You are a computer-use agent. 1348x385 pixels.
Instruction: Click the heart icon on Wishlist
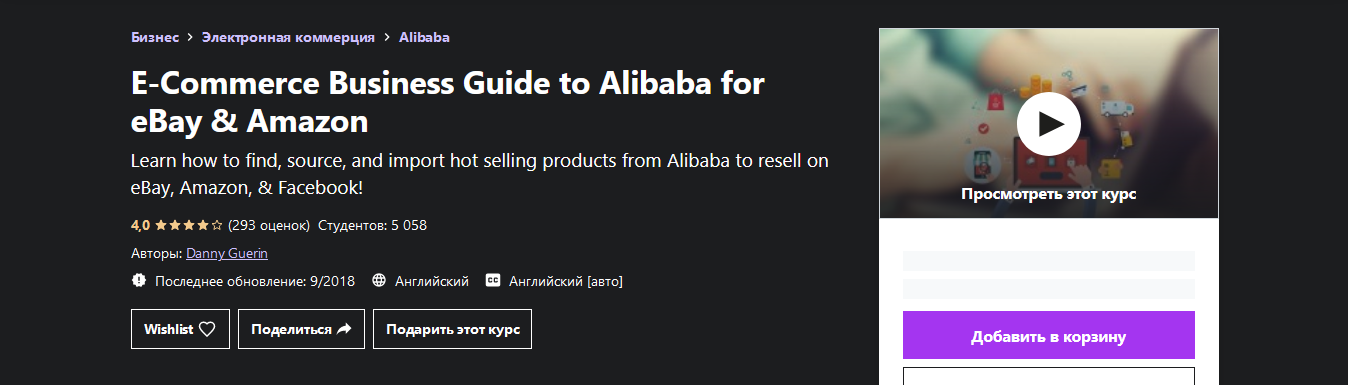[x=207, y=329]
